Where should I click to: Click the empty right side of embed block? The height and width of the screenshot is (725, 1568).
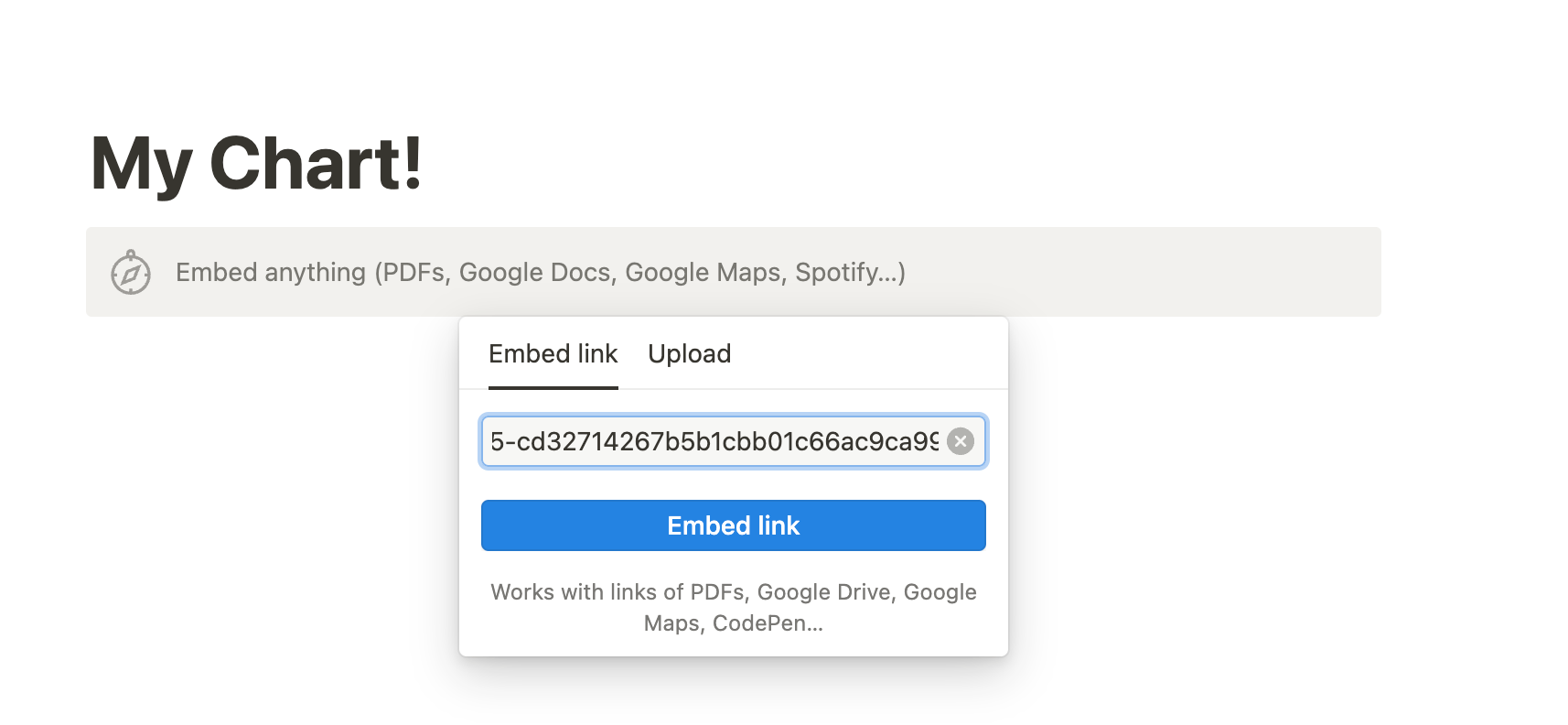click(1144, 272)
